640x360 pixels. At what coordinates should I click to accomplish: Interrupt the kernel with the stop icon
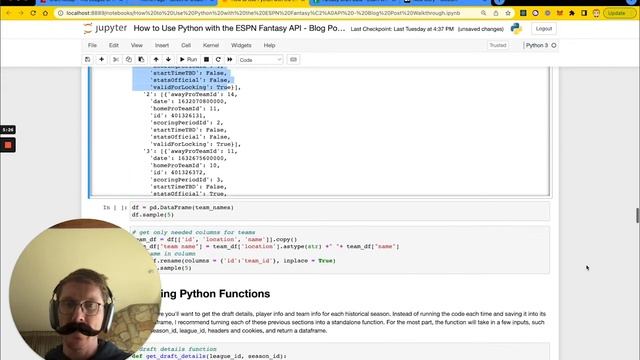pos(207,60)
